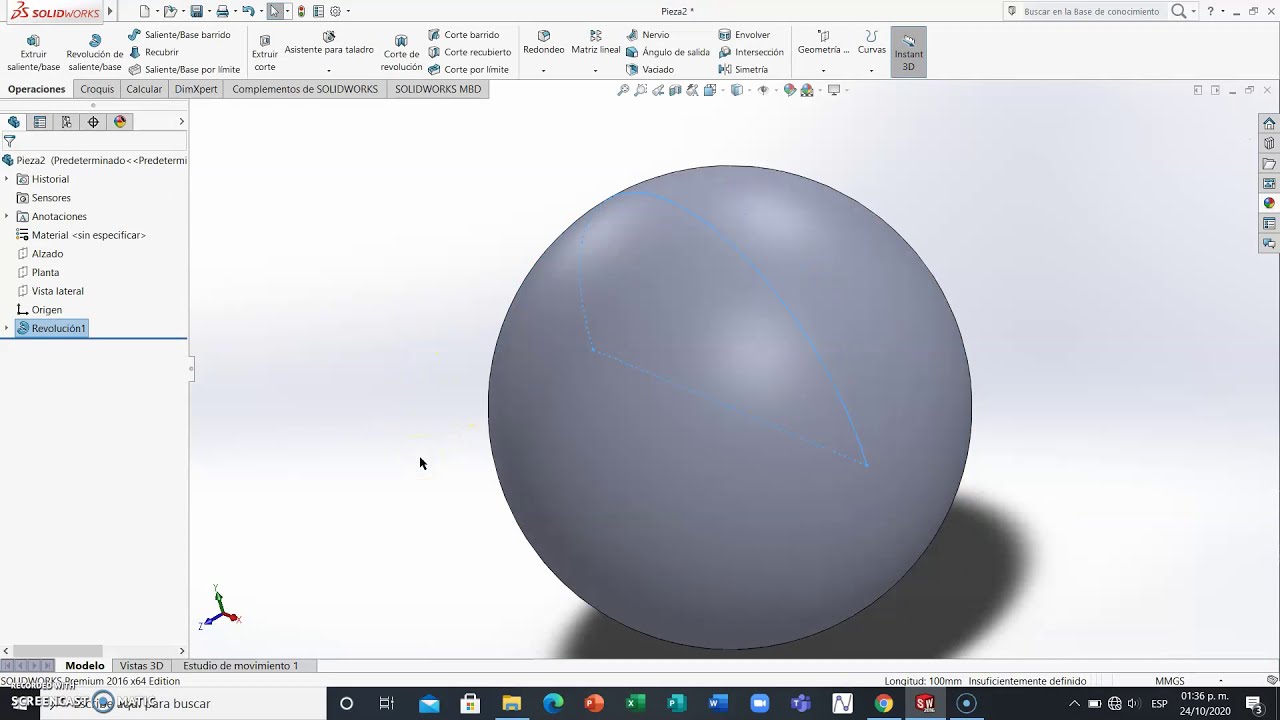Expand more FeatureManager tabs chevron

click(181, 122)
